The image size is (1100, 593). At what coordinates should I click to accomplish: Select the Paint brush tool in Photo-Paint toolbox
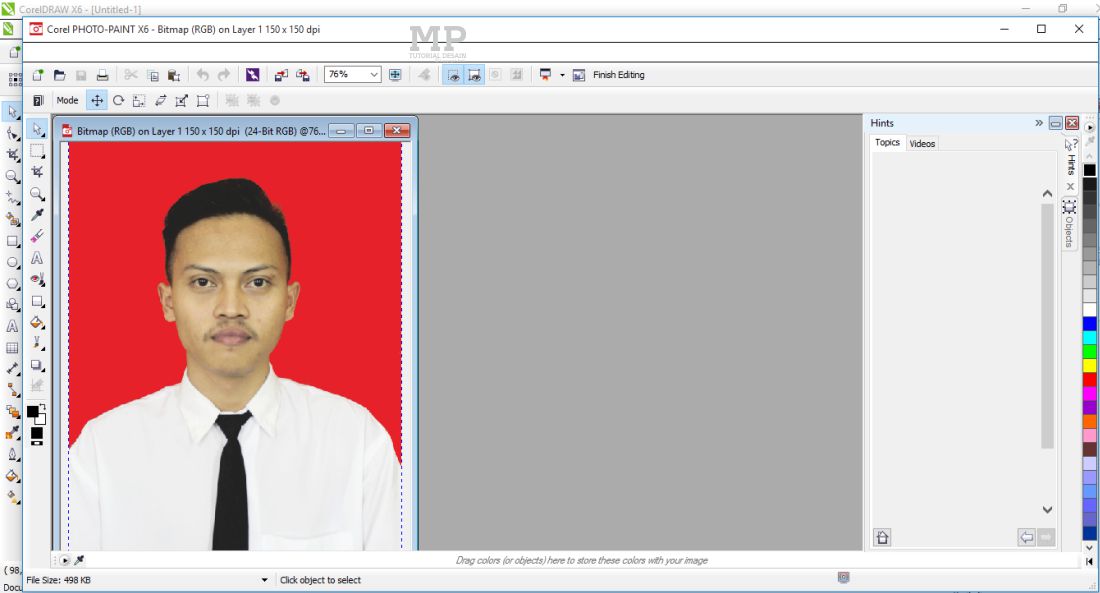tap(37, 344)
